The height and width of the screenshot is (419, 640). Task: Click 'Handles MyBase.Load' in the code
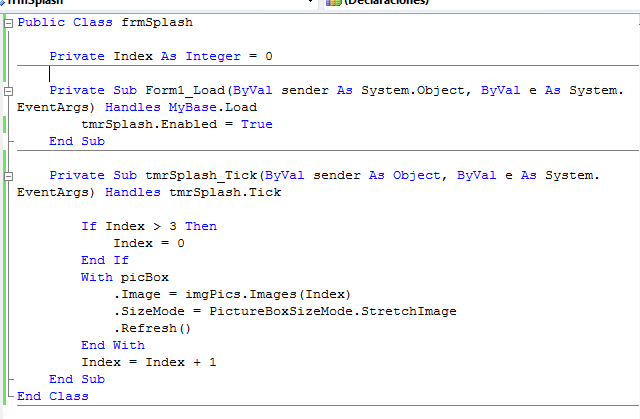coord(181,107)
